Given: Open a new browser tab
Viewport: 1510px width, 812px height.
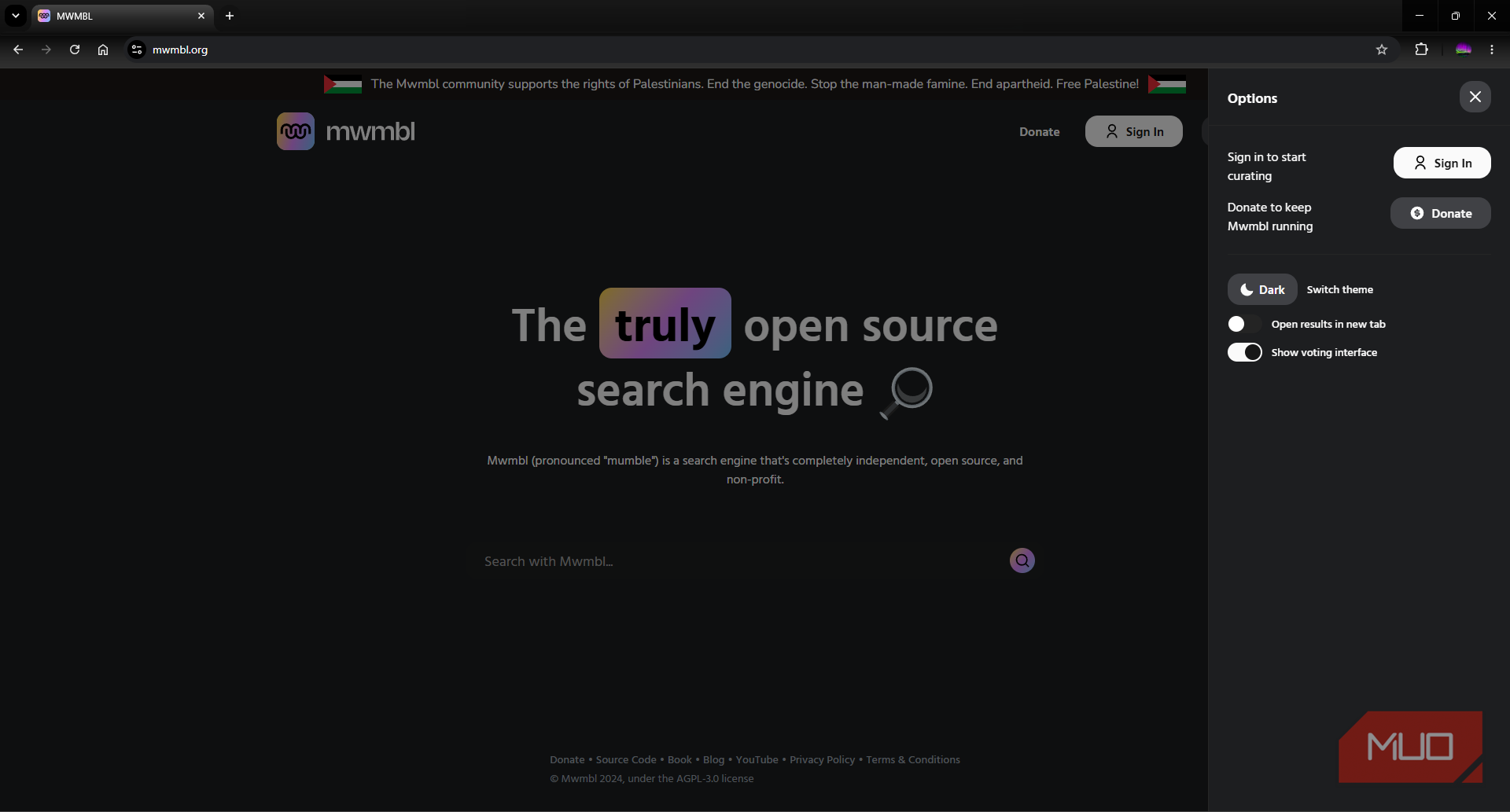Looking at the screenshot, I should coord(230,16).
